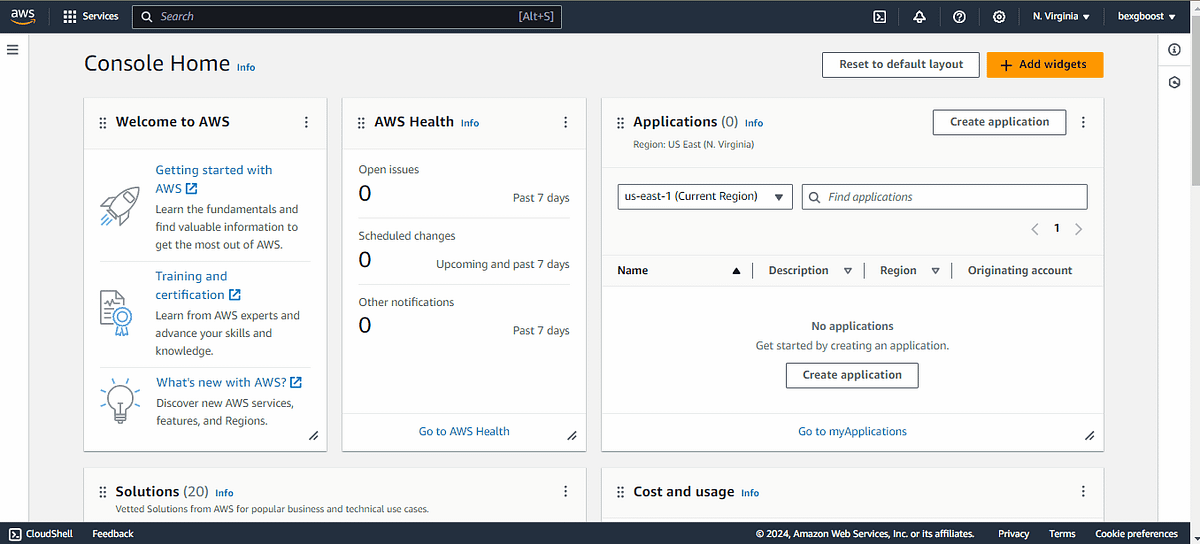Open CloudShell from top bar icon
Image resolution: width=1200 pixels, height=544 pixels.
880,16
